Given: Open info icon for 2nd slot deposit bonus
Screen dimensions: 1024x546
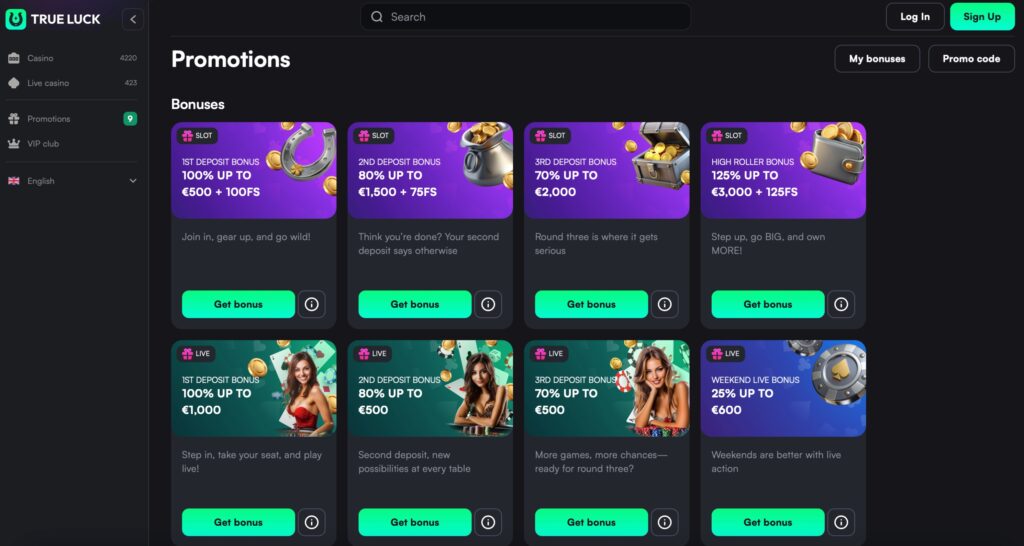Looking at the screenshot, I should click(x=488, y=304).
